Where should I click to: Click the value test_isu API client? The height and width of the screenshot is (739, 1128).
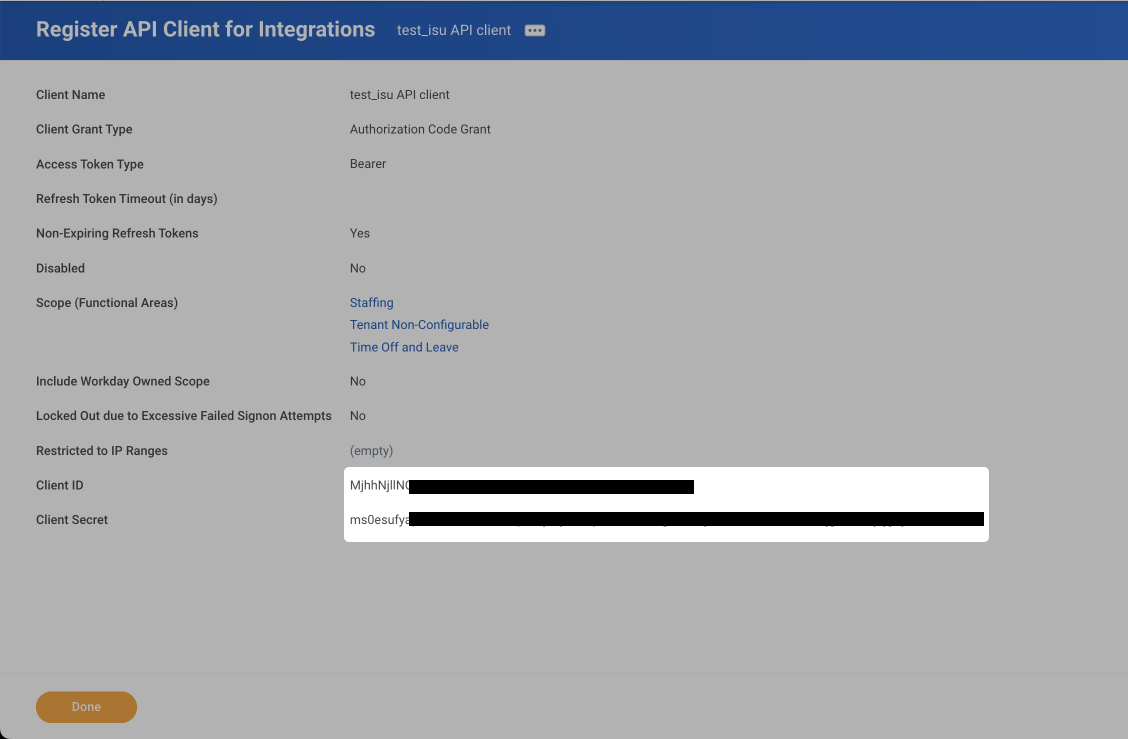pyautogui.click(x=399, y=94)
